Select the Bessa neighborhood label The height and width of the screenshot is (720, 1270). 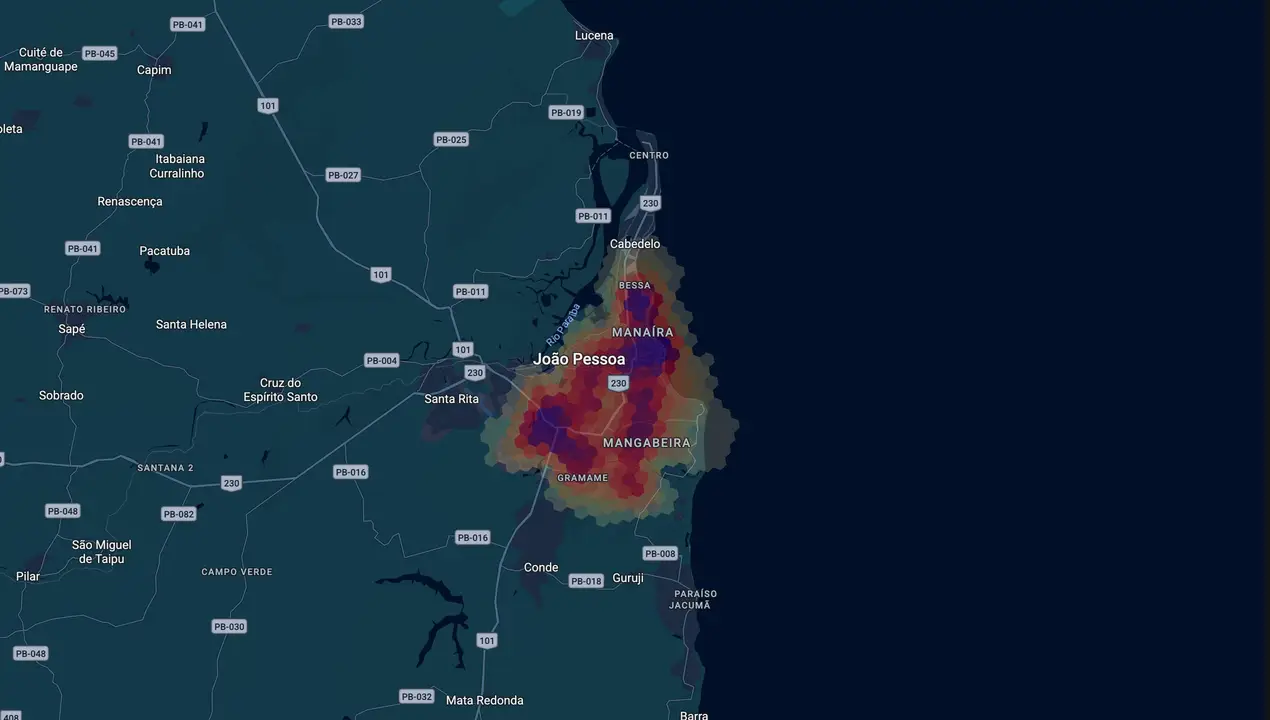[x=635, y=286]
